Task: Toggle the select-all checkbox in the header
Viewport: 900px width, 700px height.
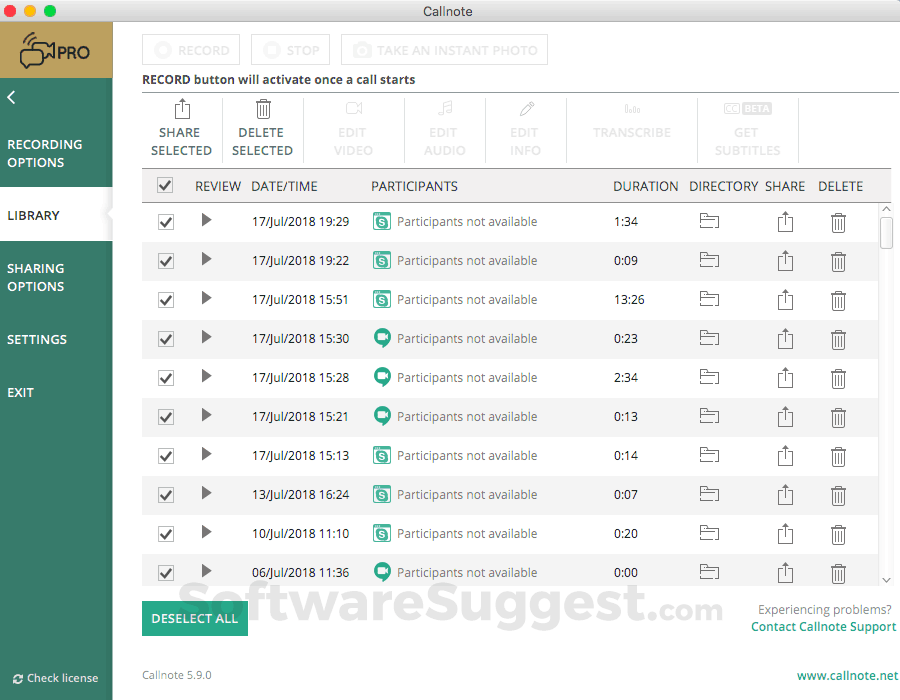Action: tap(165, 185)
